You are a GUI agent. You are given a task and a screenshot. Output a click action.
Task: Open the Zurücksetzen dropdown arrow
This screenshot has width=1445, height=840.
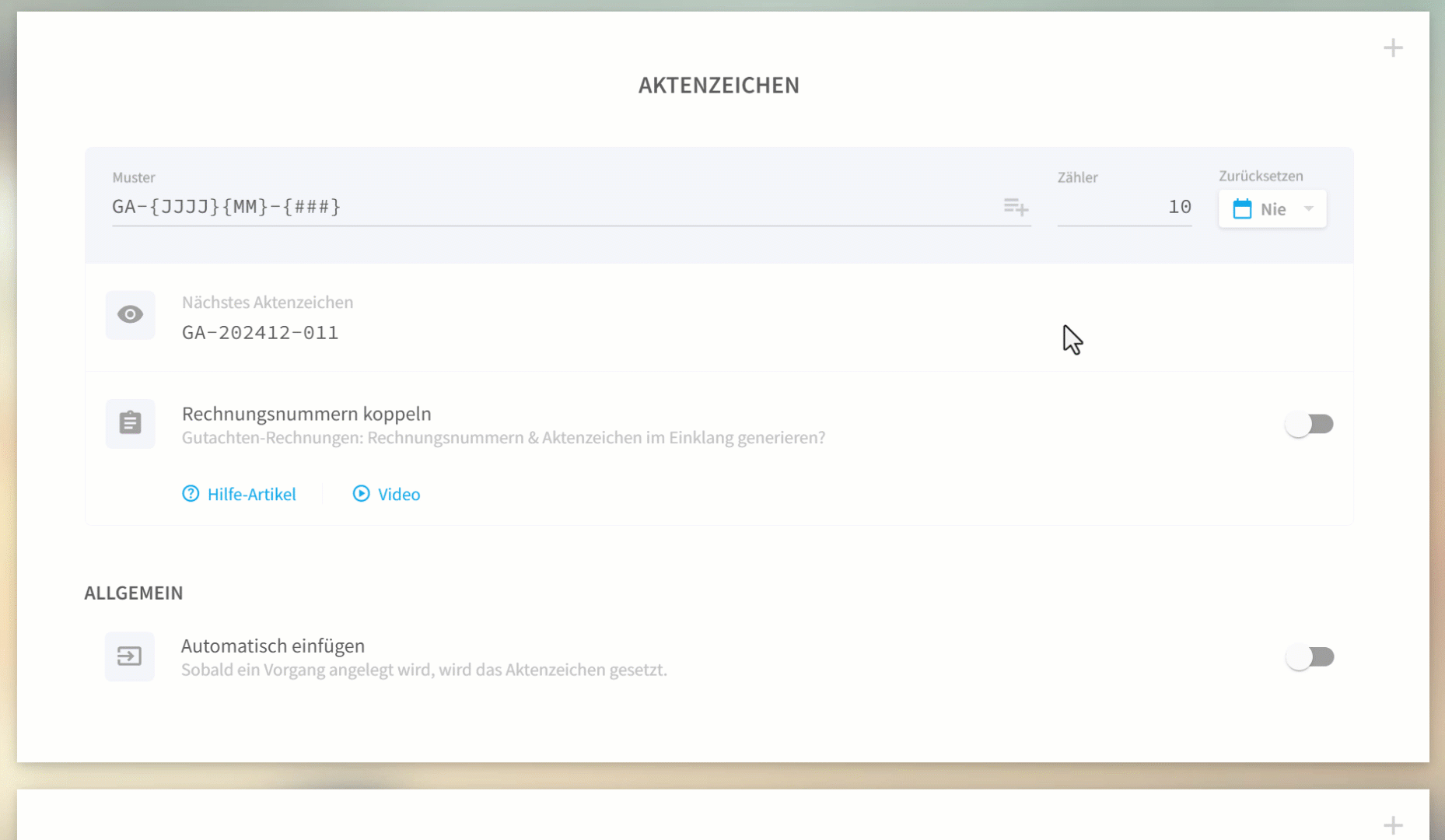coord(1309,208)
